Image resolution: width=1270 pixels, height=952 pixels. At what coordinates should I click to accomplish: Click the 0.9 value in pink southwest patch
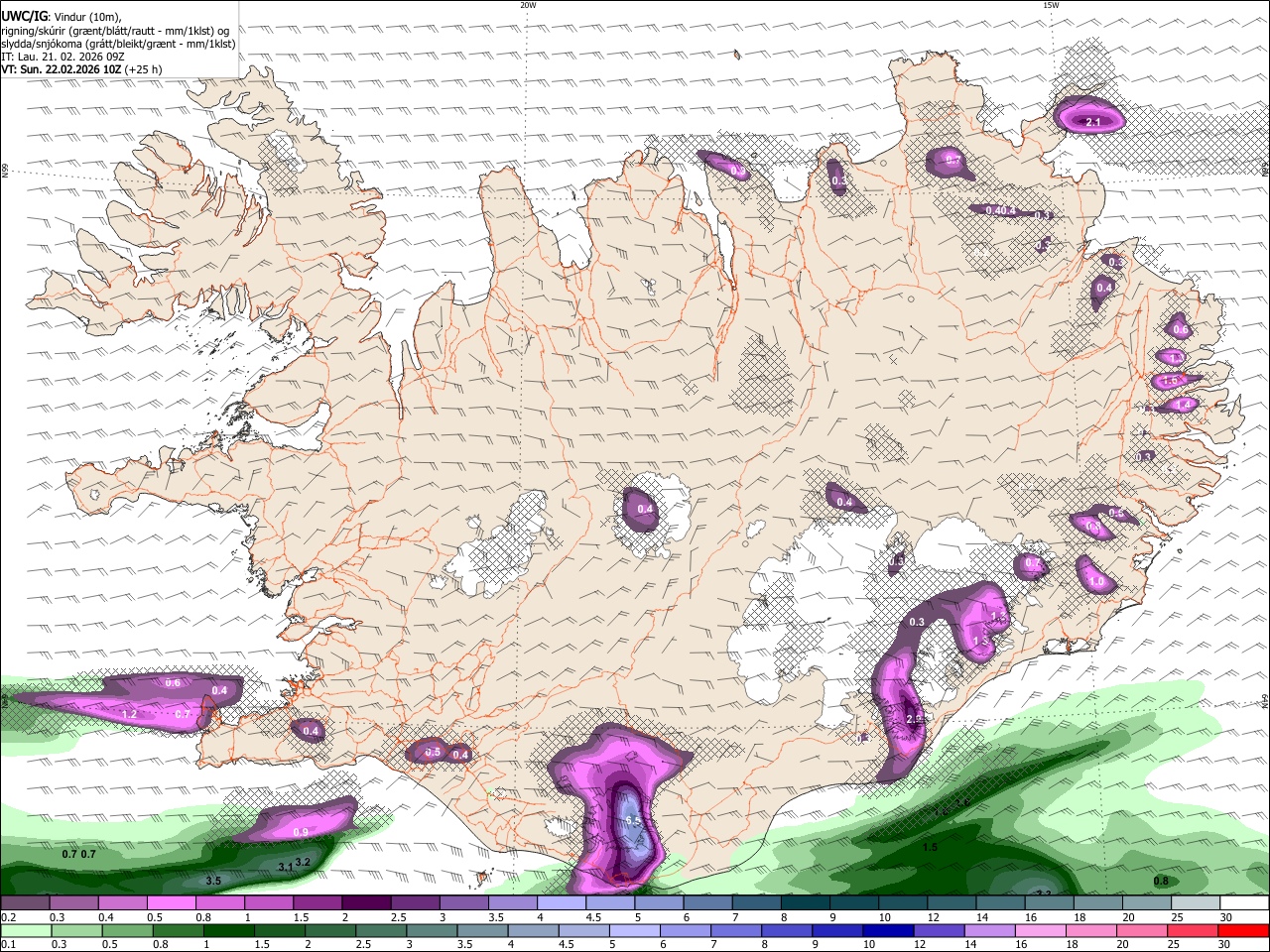tap(301, 832)
